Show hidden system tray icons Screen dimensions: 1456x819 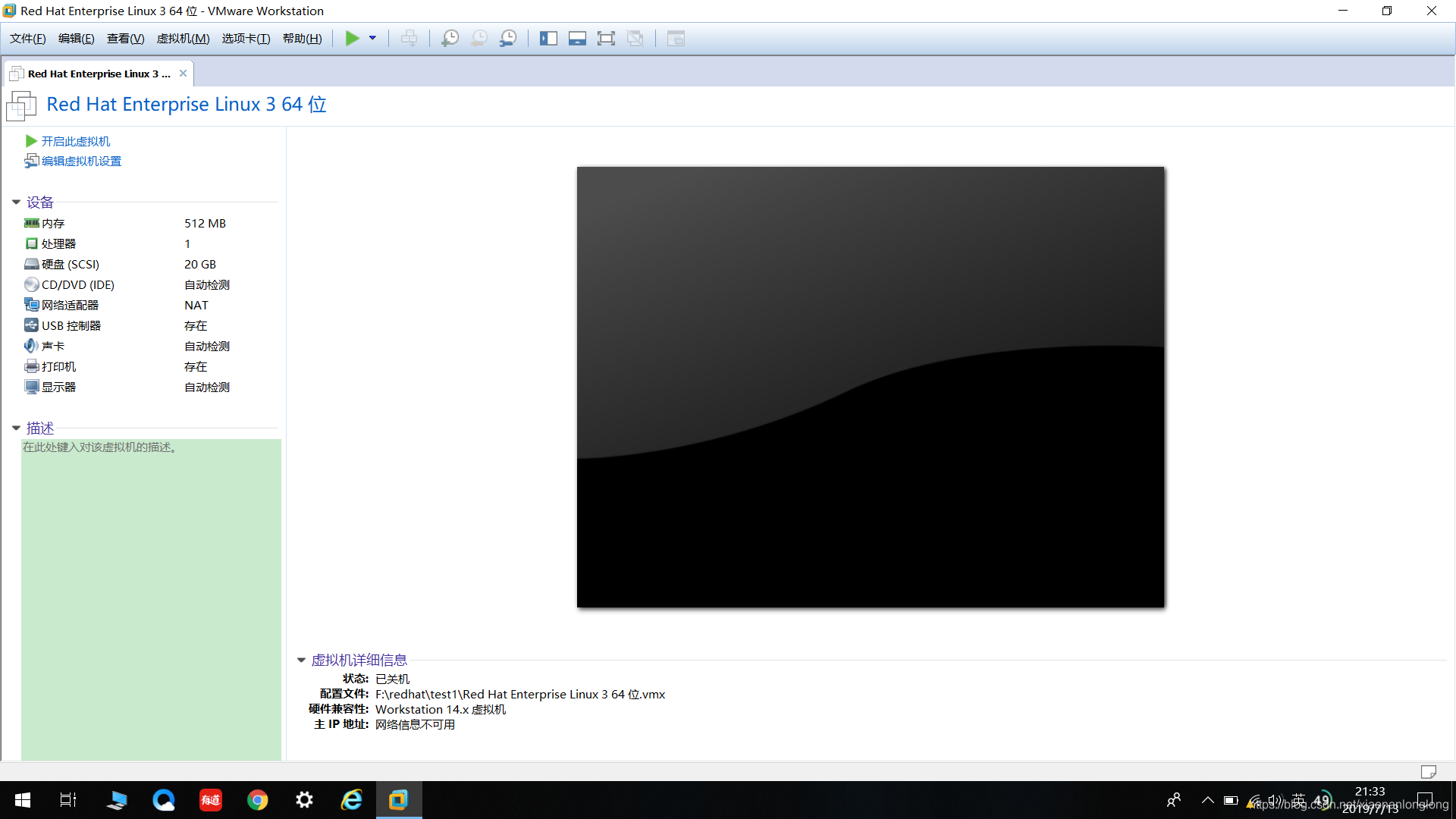pos(1208,800)
